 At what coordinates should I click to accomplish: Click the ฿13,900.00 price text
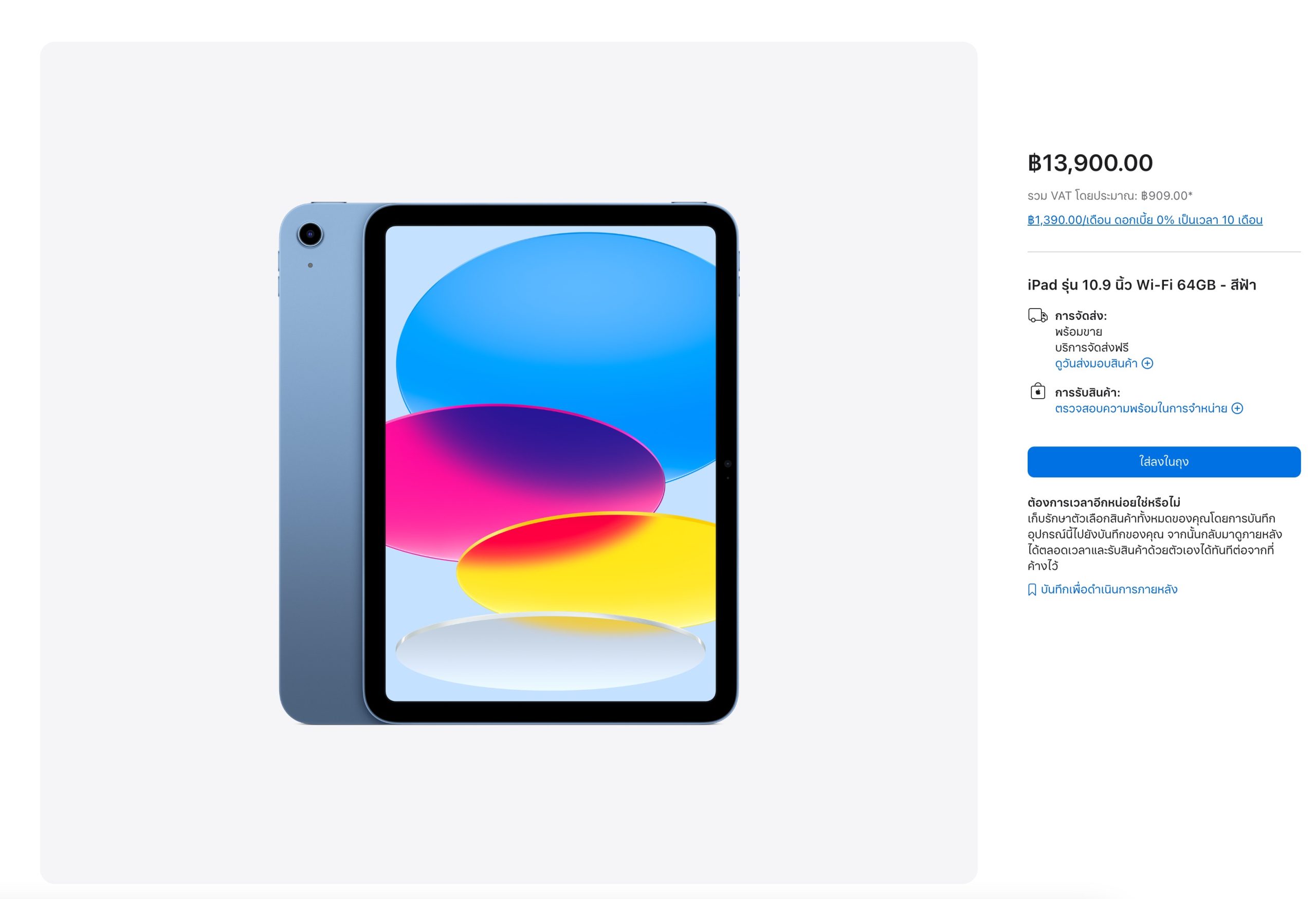(x=1090, y=163)
